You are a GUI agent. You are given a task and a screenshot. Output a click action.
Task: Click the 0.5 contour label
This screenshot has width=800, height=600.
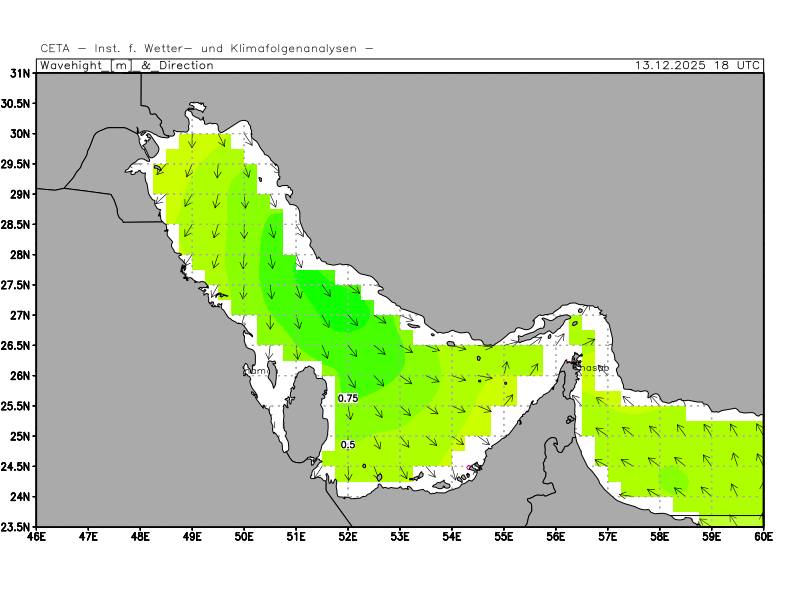(348, 445)
